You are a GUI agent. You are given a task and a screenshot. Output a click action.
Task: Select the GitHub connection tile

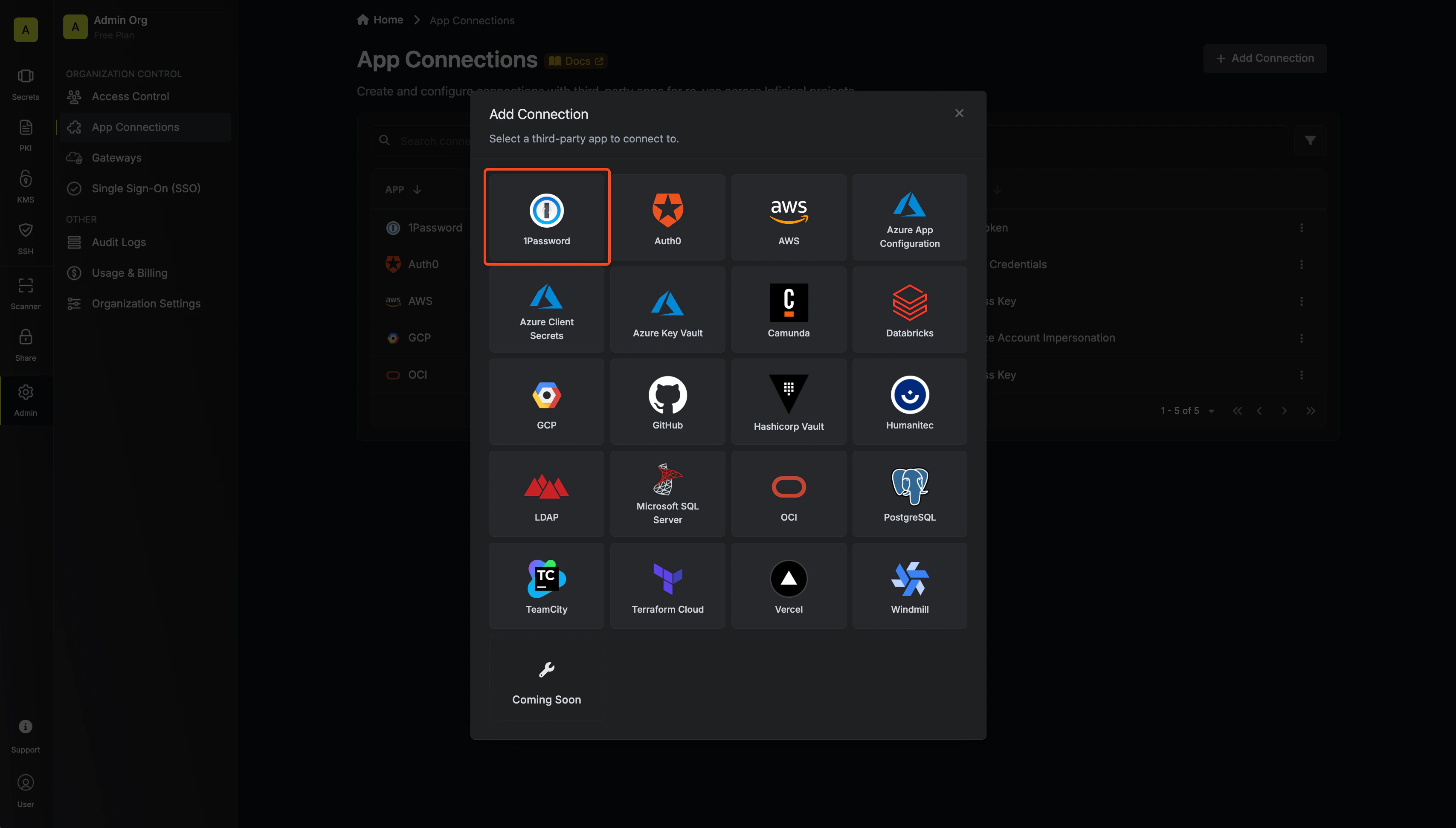pos(668,401)
